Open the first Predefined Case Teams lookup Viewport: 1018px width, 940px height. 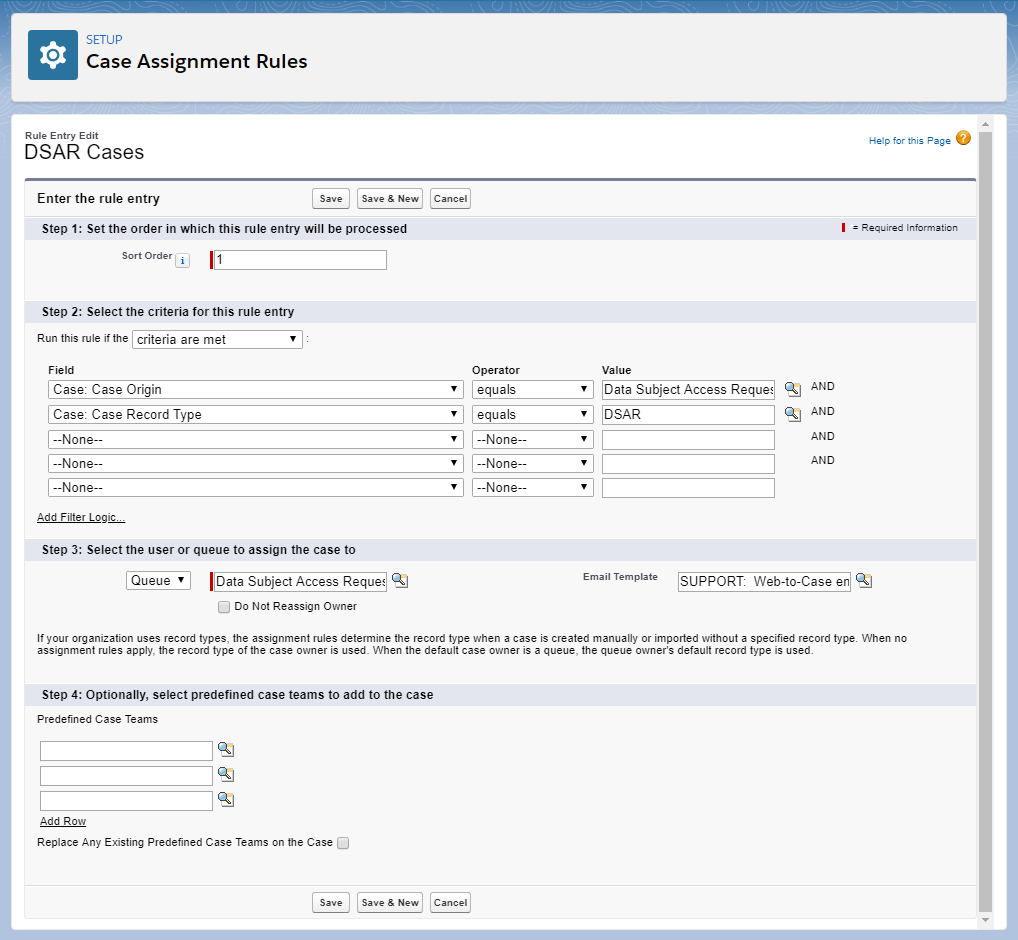click(x=226, y=749)
